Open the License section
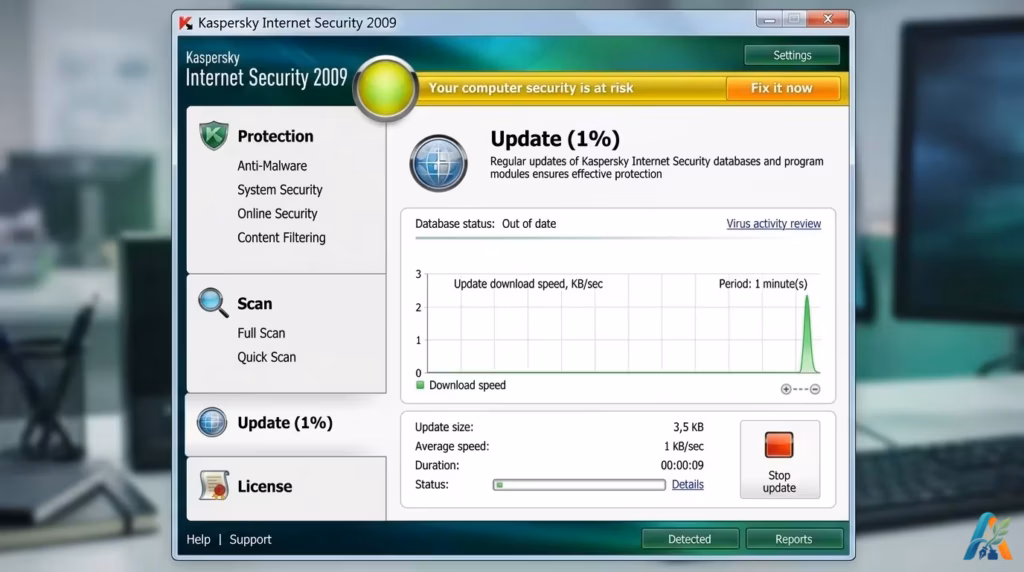Image resolution: width=1024 pixels, height=572 pixels. click(x=264, y=486)
